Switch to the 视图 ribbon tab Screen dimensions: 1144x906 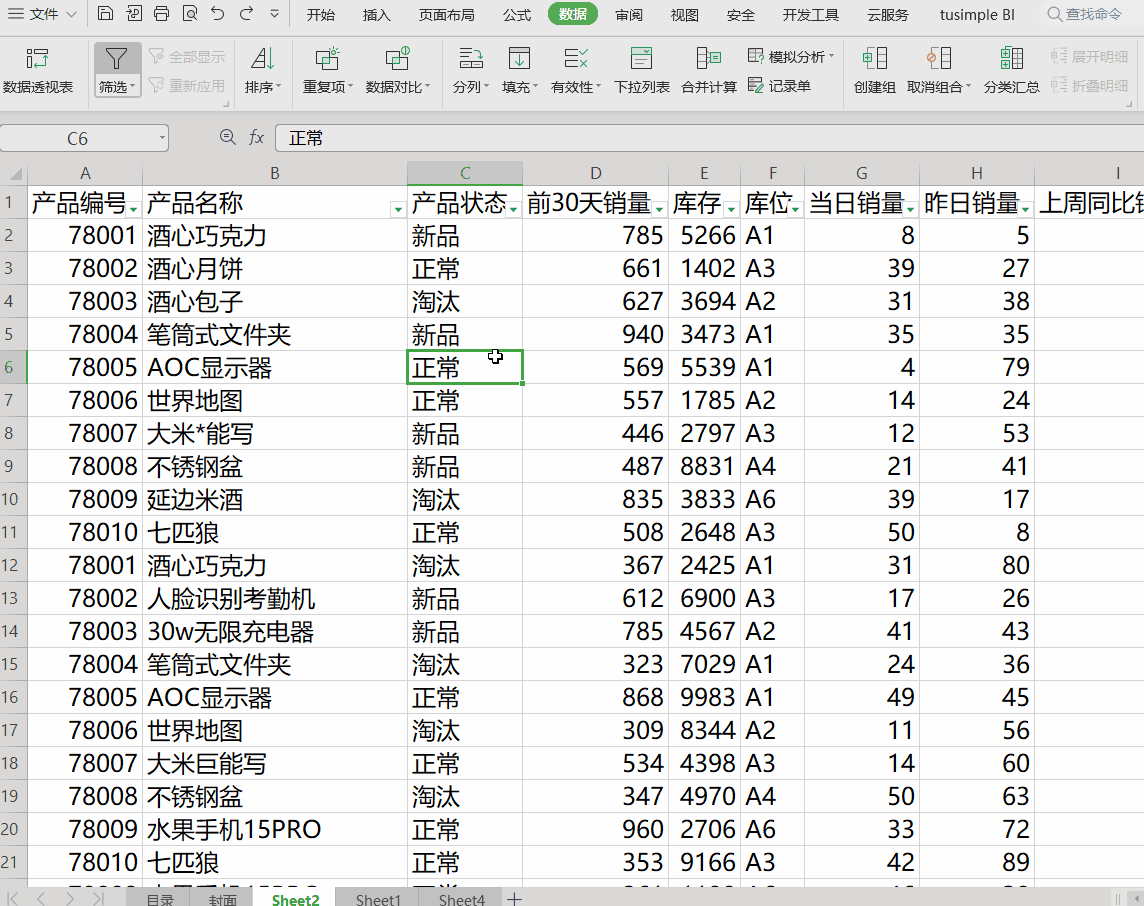click(x=684, y=15)
